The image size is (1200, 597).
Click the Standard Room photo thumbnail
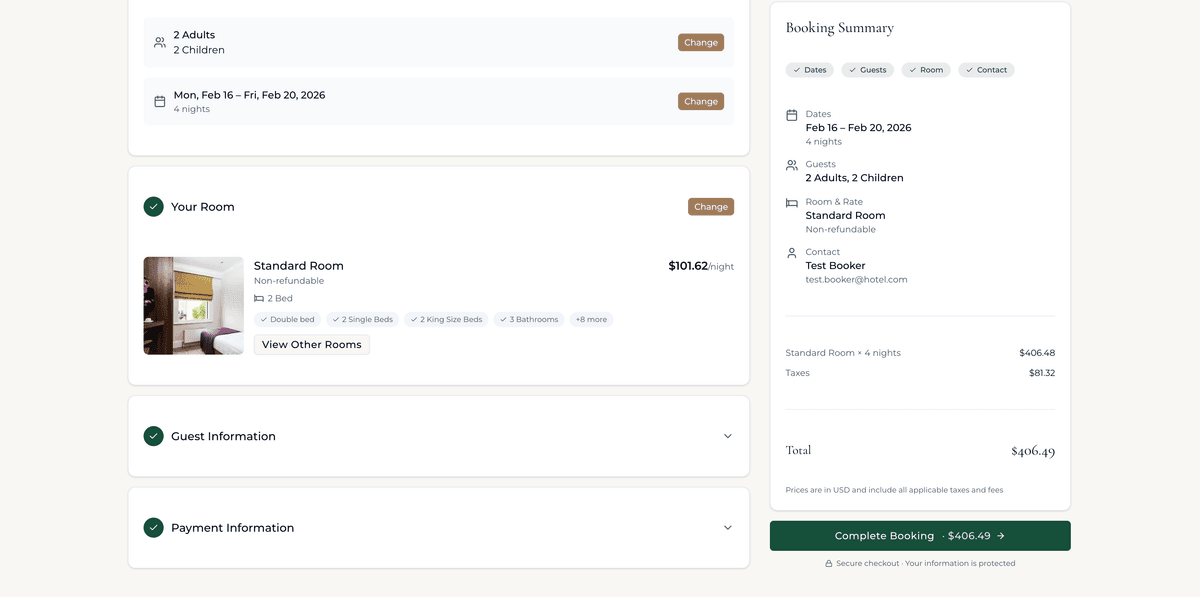click(193, 305)
